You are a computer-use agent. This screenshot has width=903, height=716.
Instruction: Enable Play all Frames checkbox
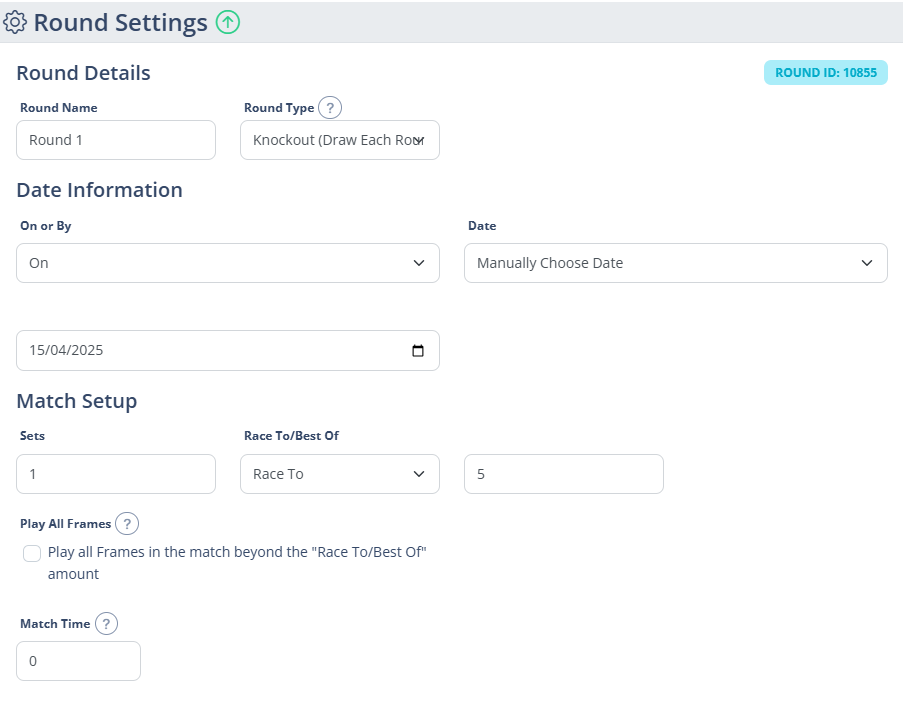click(32, 554)
